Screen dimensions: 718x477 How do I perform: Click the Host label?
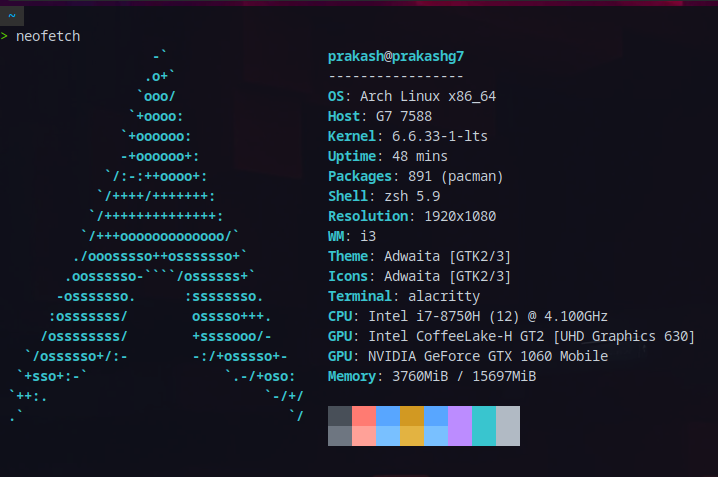pyautogui.click(x=343, y=116)
